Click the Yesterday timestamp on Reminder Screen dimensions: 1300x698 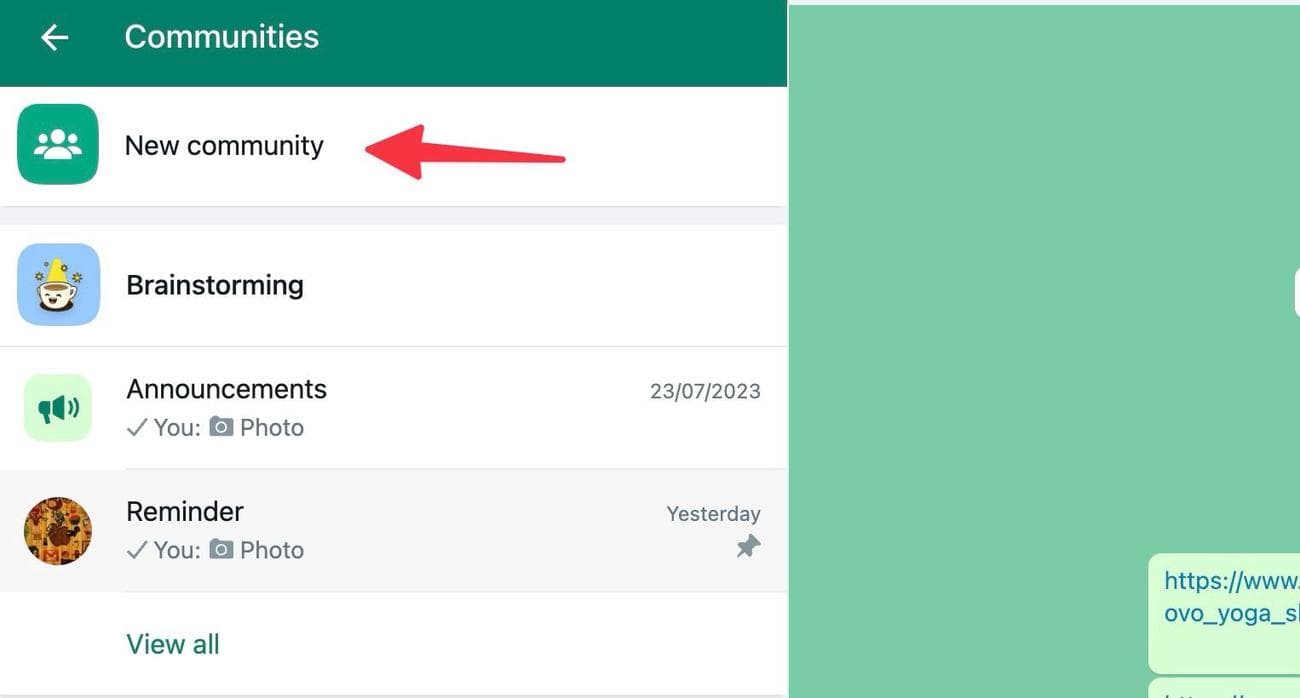coord(713,513)
